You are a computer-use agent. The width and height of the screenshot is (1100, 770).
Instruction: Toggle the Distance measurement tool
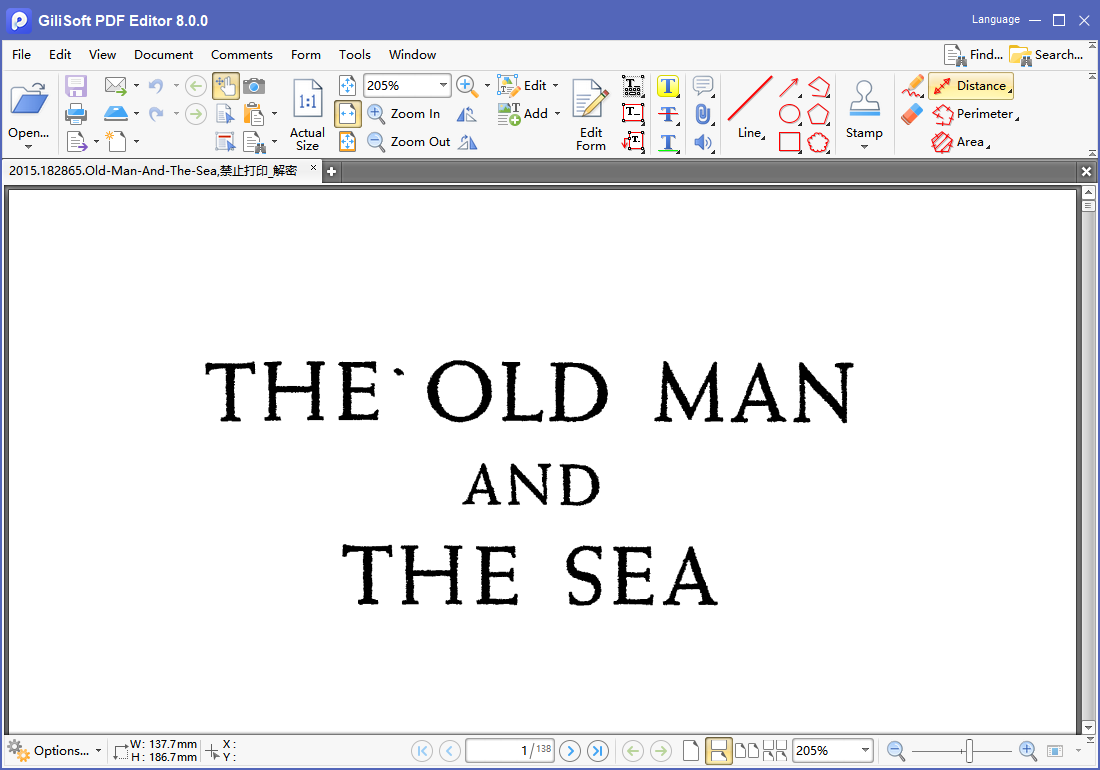point(970,86)
